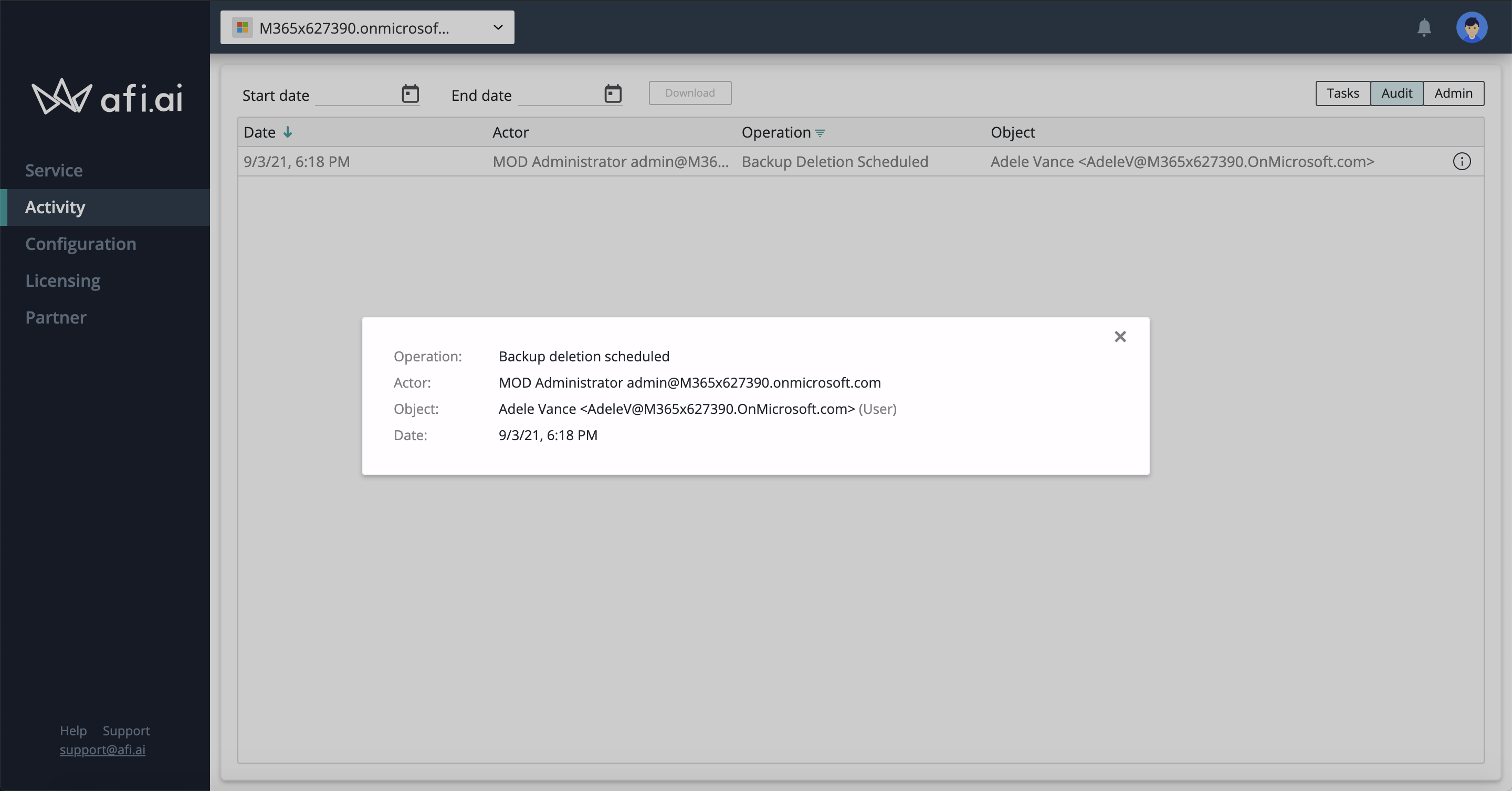This screenshot has width=1512, height=791.
Task: Click the dialog's 9/3/21, 6:18 PM date value
Action: tap(548, 435)
